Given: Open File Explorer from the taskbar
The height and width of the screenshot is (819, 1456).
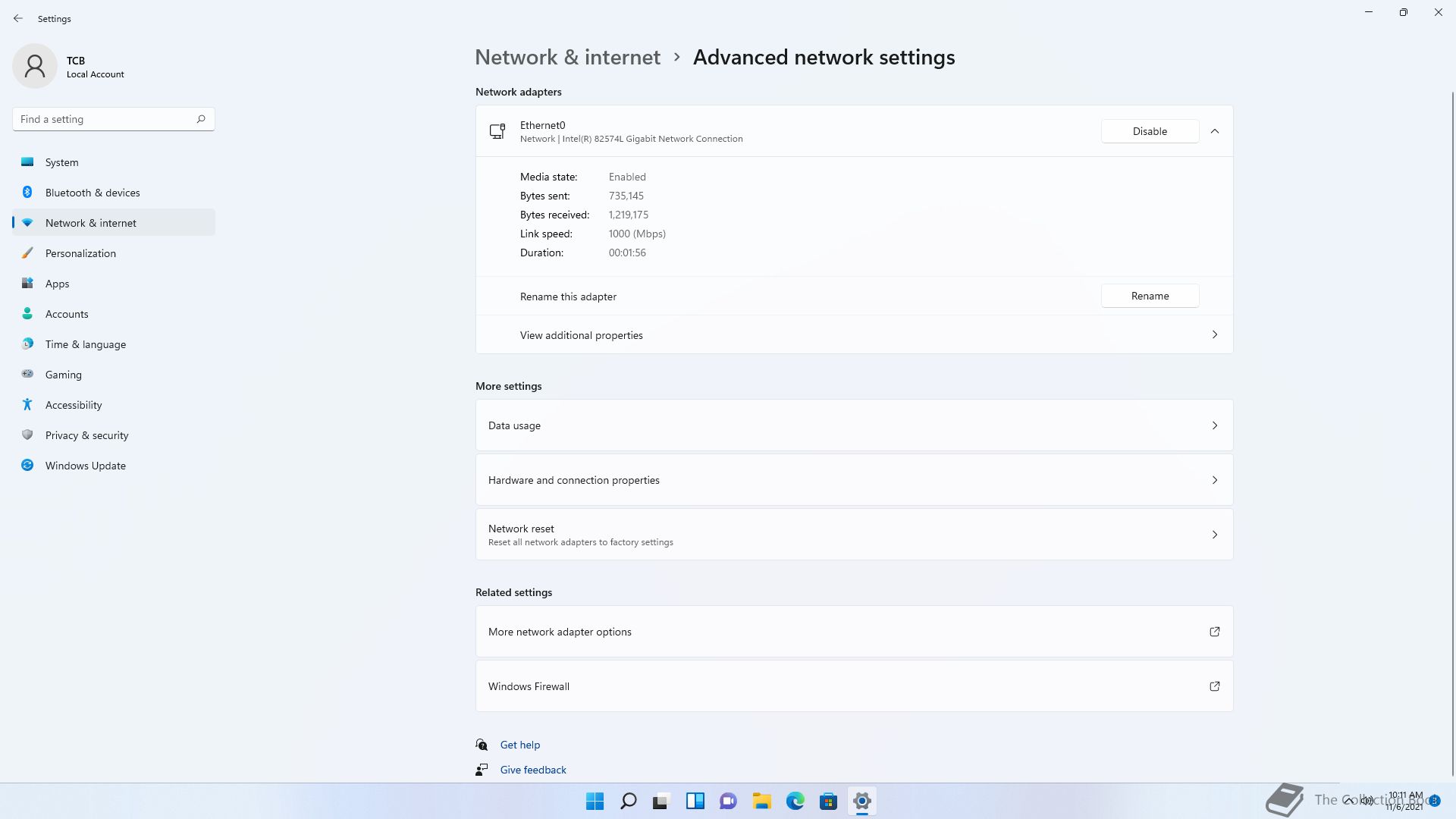Looking at the screenshot, I should (x=761, y=801).
